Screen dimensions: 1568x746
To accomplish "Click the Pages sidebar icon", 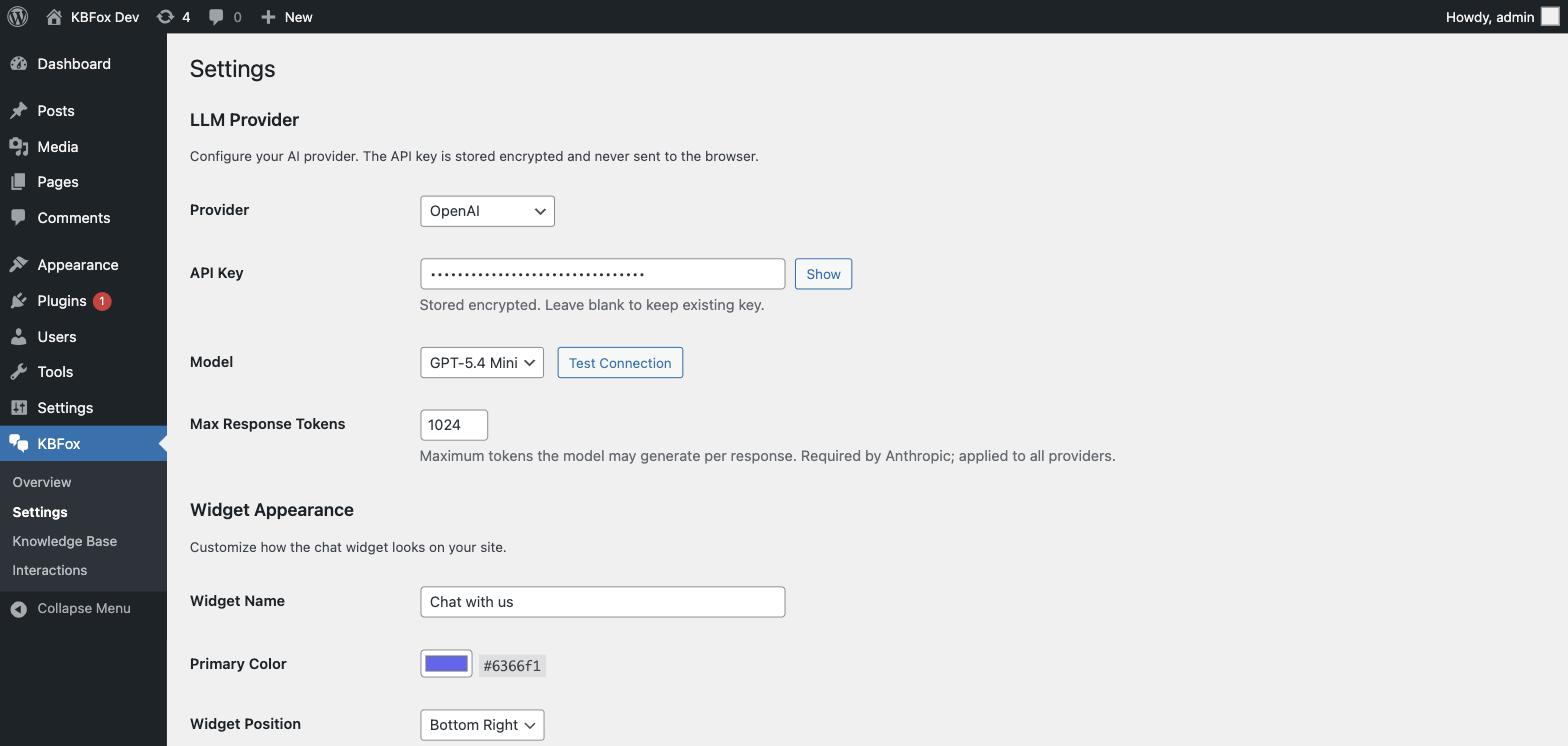I will tap(19, 182).
